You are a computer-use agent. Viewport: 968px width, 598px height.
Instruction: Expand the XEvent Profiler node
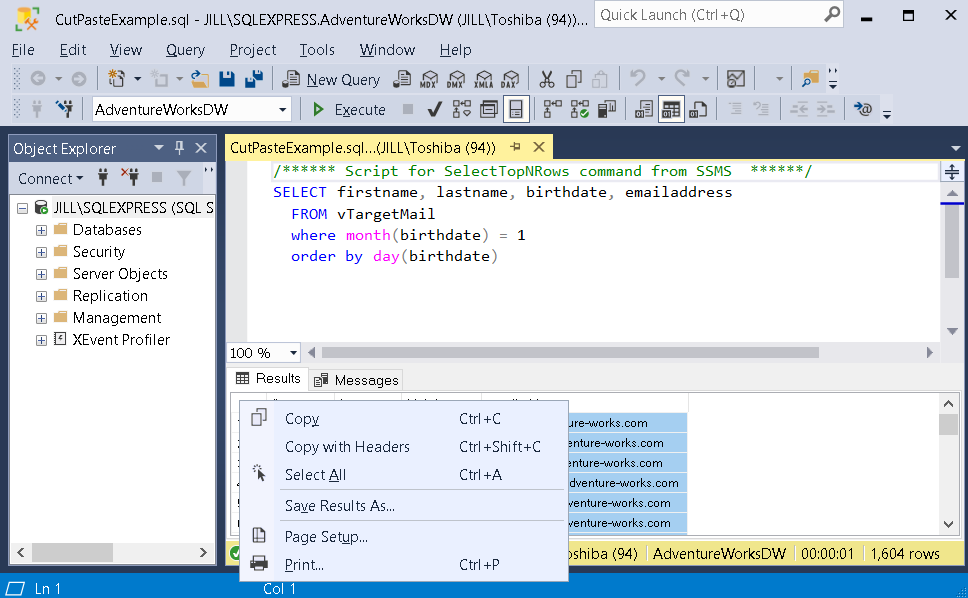pyautogui.click(x=41, y=340)
